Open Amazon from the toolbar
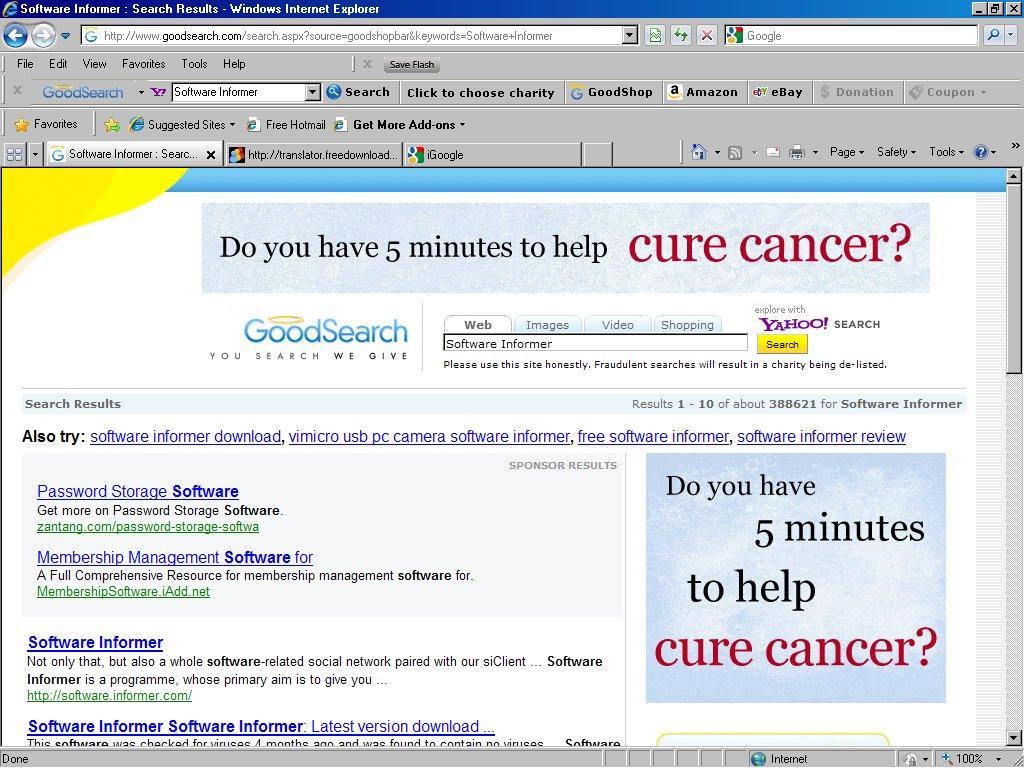The width and height of the screenshot is (1024, 768). point(703,92)
